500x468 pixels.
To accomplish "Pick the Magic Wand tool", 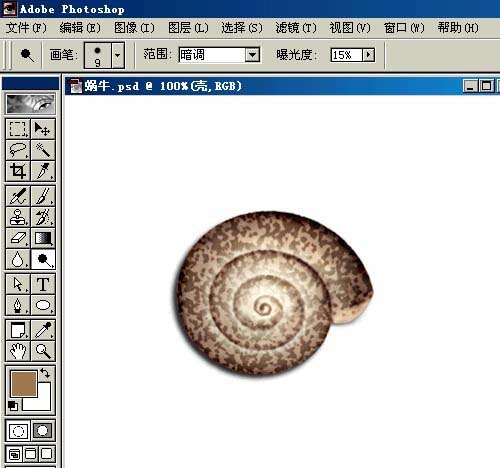I will point(43,150).
